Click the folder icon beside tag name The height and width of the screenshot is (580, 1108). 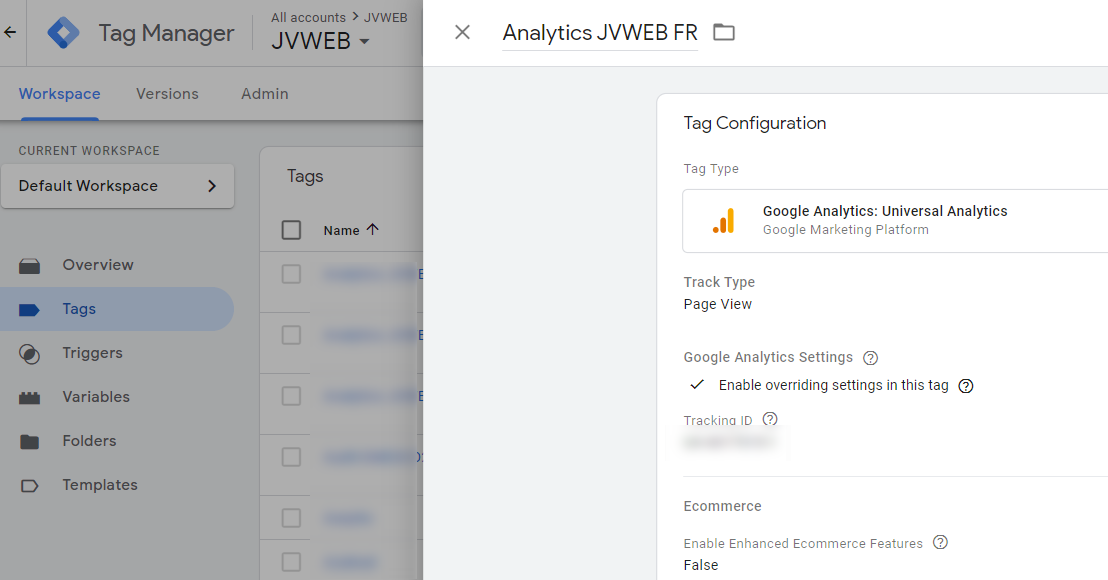(x=724, y=32)
